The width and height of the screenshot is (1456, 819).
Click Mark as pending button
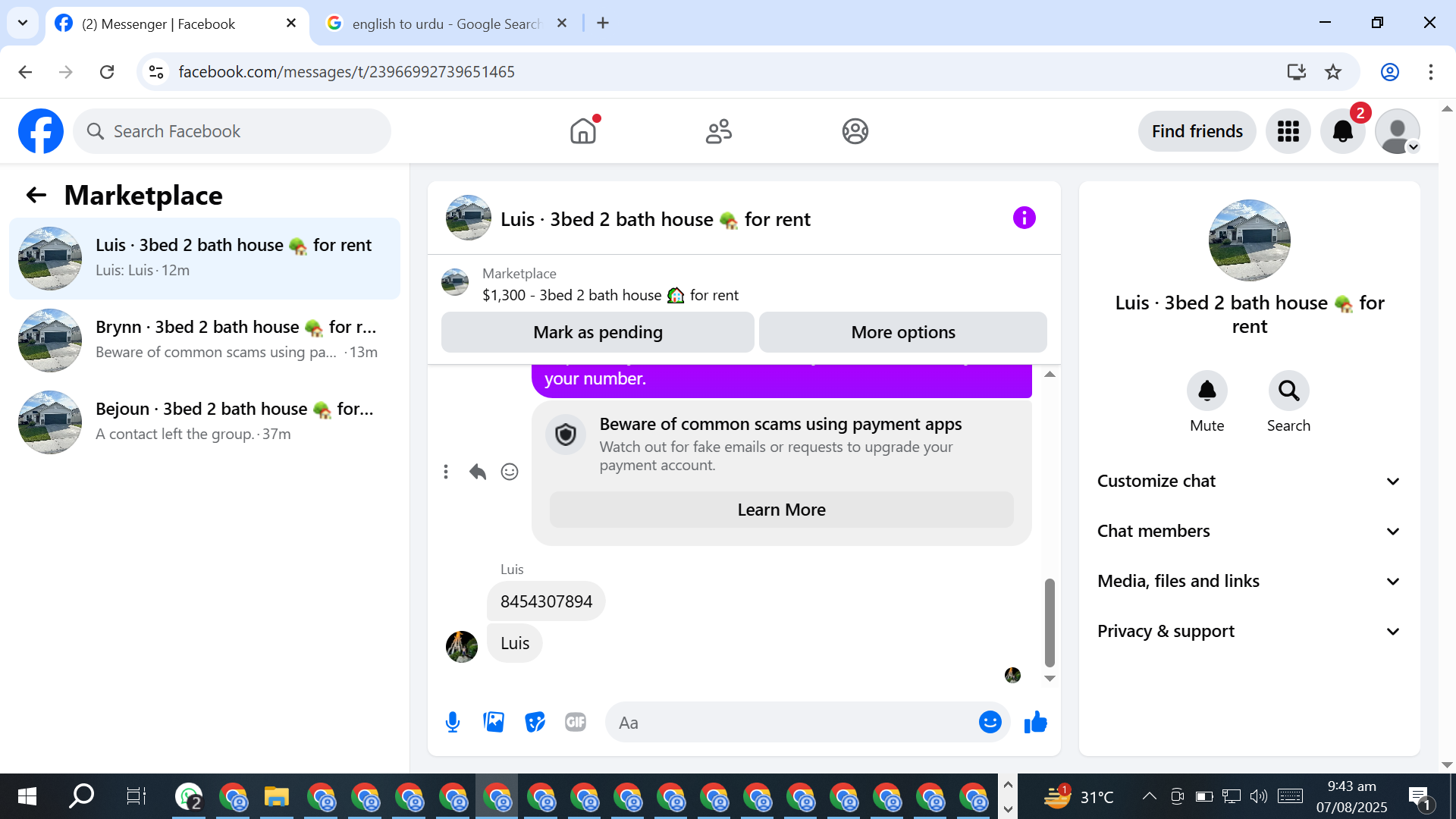pos(598,332)
